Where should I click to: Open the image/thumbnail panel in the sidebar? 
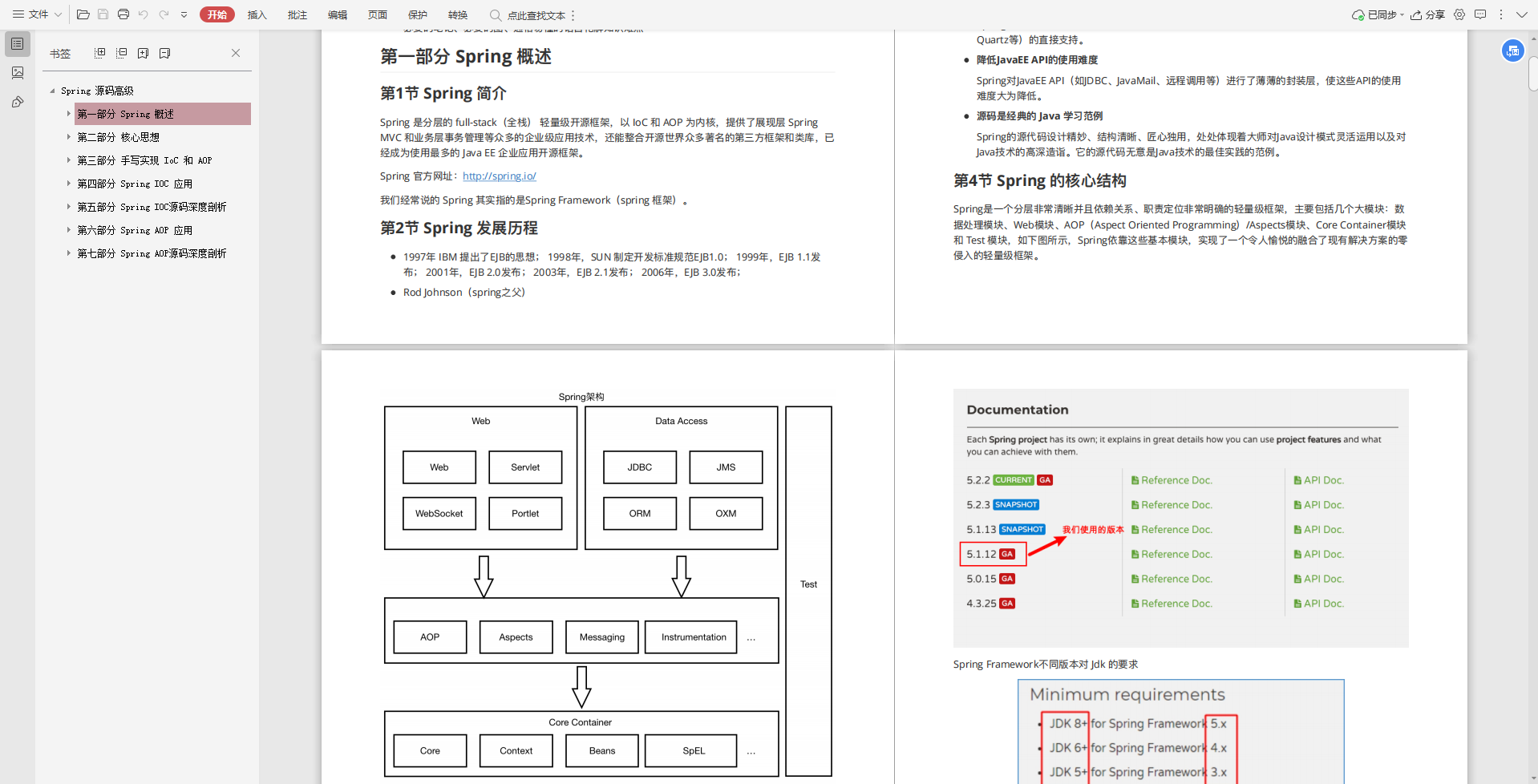coord(17,73)
